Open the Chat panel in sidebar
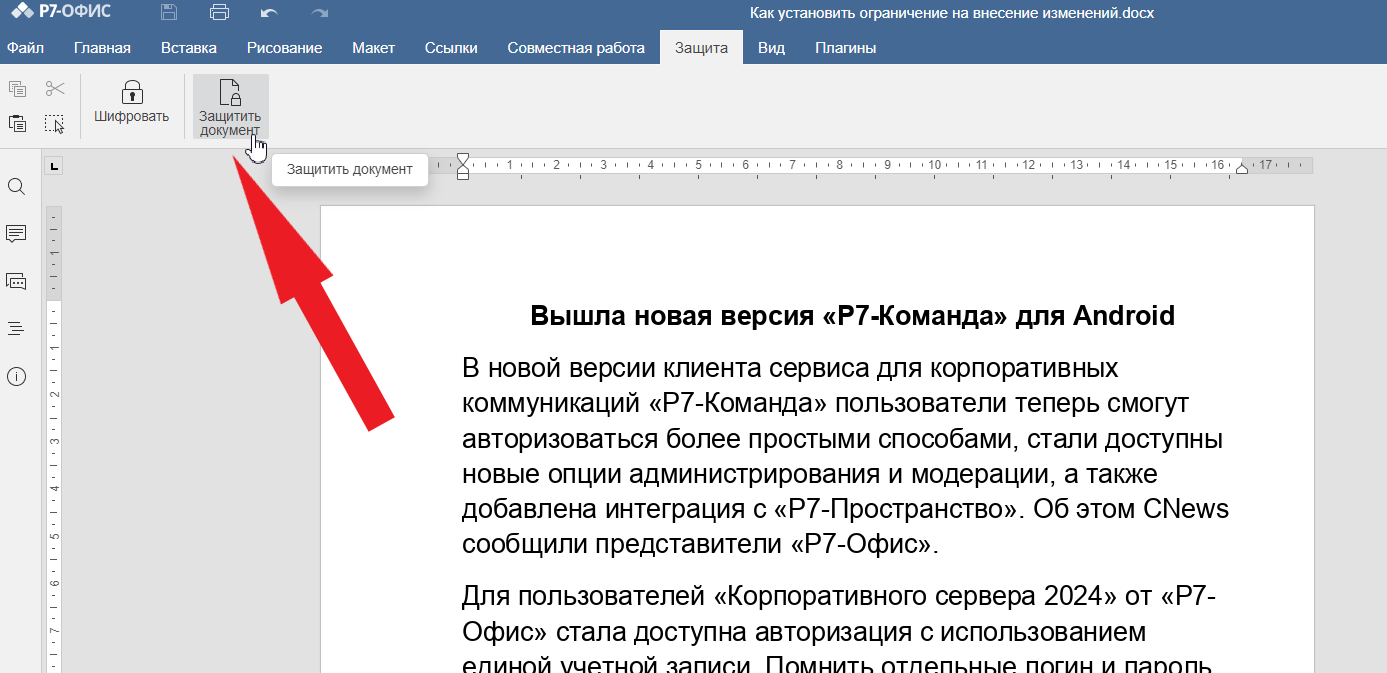1387x673 pixels. point(17,281)
